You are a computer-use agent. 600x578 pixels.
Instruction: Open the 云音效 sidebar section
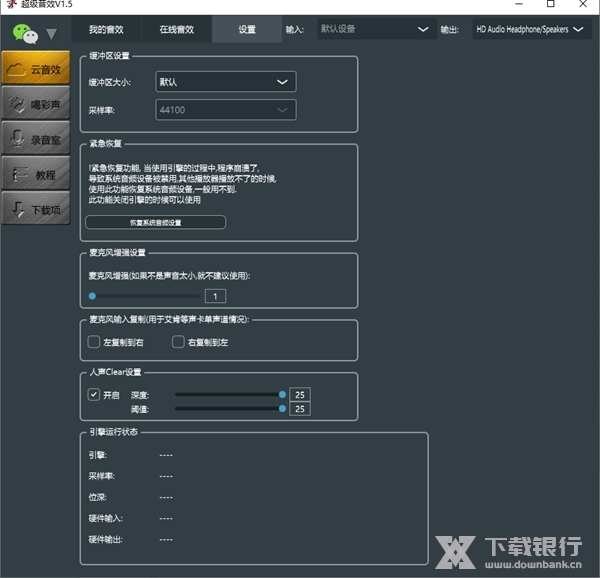[36, 68]
